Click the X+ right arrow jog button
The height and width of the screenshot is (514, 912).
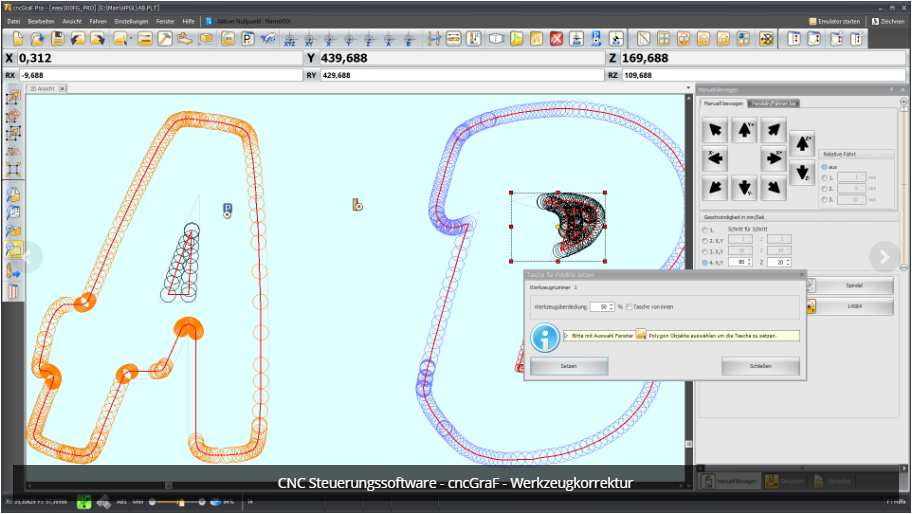click(x=773, y=158)
